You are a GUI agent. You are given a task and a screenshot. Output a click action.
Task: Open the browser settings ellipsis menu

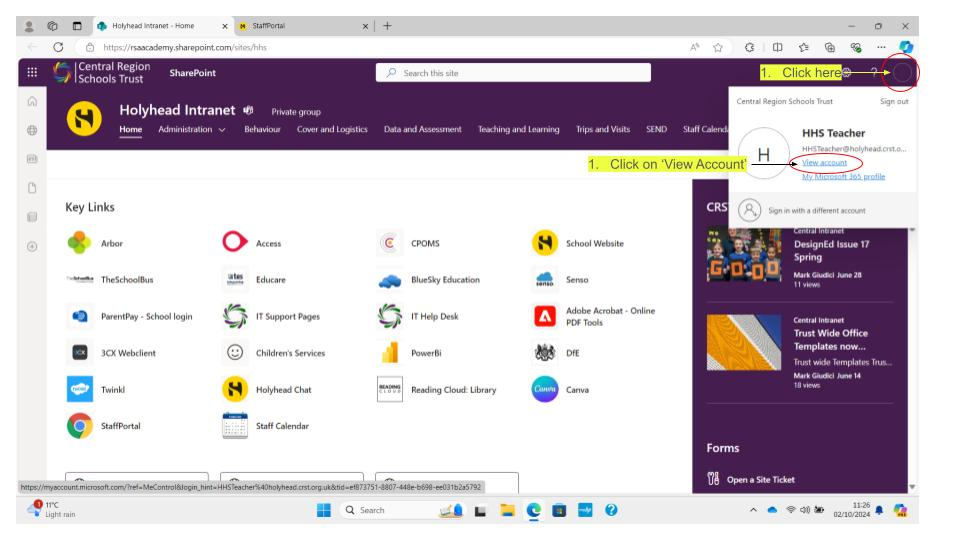click(881, 47)
